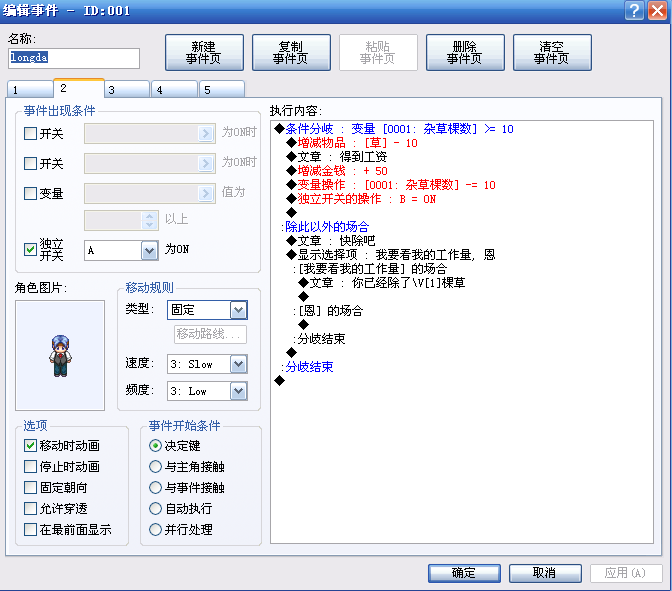The width and height of the screenshot is (672, 591).
Task: Select 与事件接触 trigger radio button
Action: click(155, 487)
